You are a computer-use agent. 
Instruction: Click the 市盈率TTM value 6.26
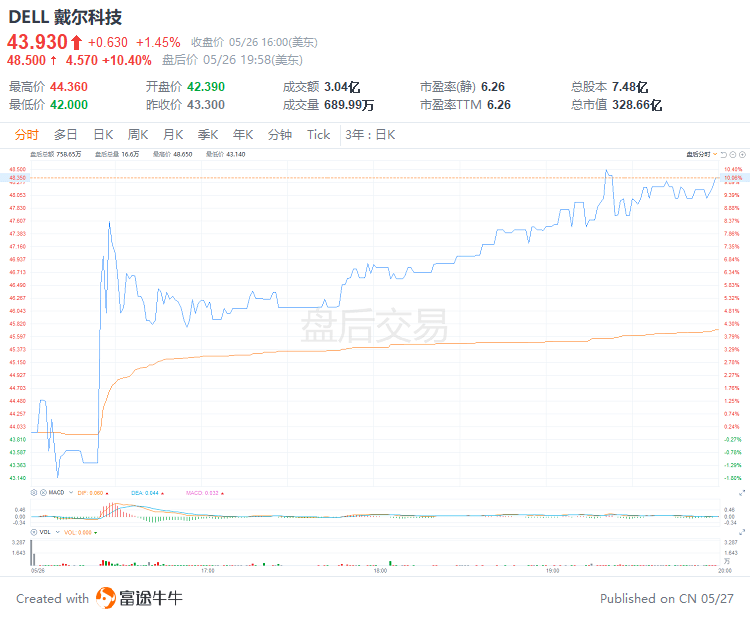pos(499,105)
